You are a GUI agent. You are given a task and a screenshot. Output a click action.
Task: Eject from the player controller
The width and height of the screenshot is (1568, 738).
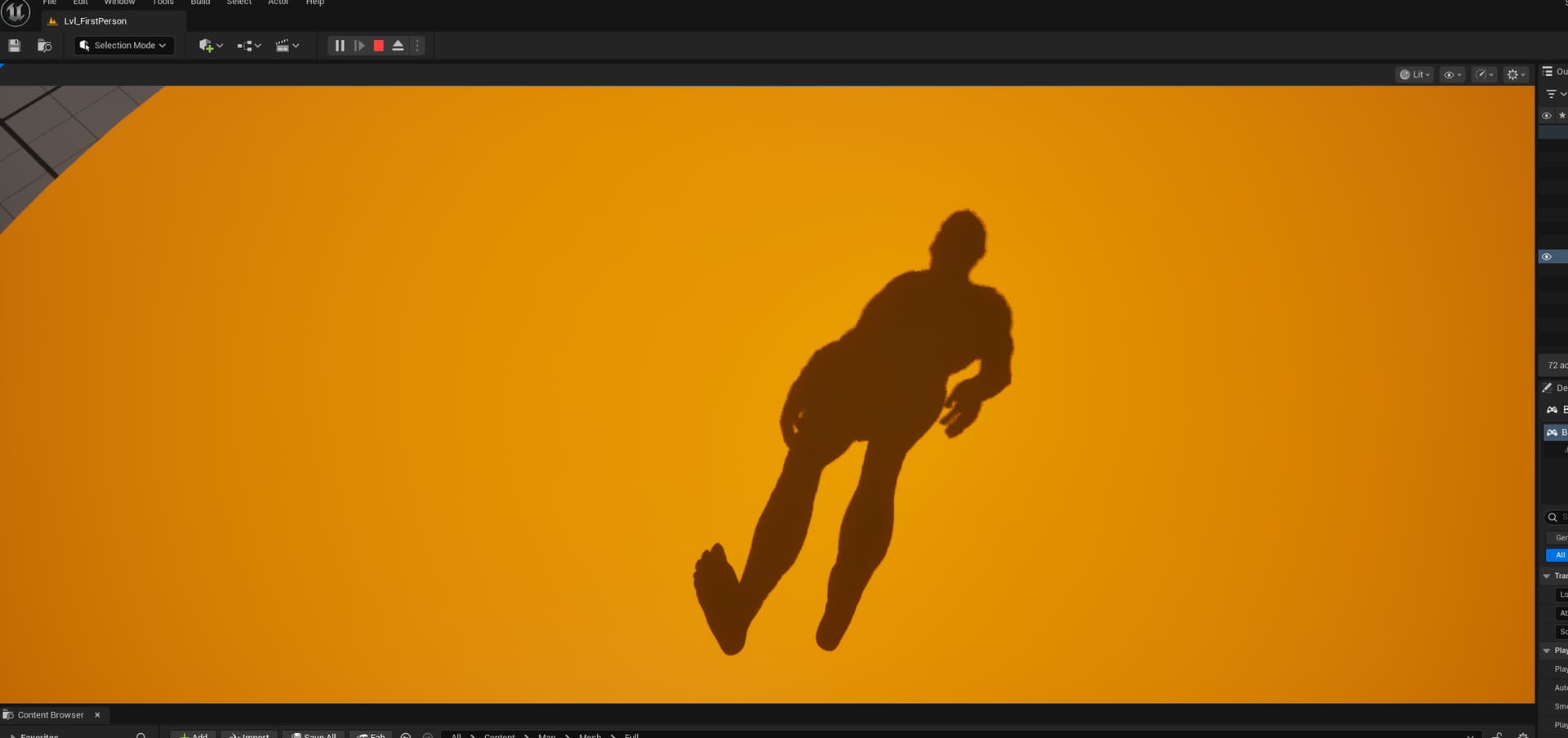[399, 46]
